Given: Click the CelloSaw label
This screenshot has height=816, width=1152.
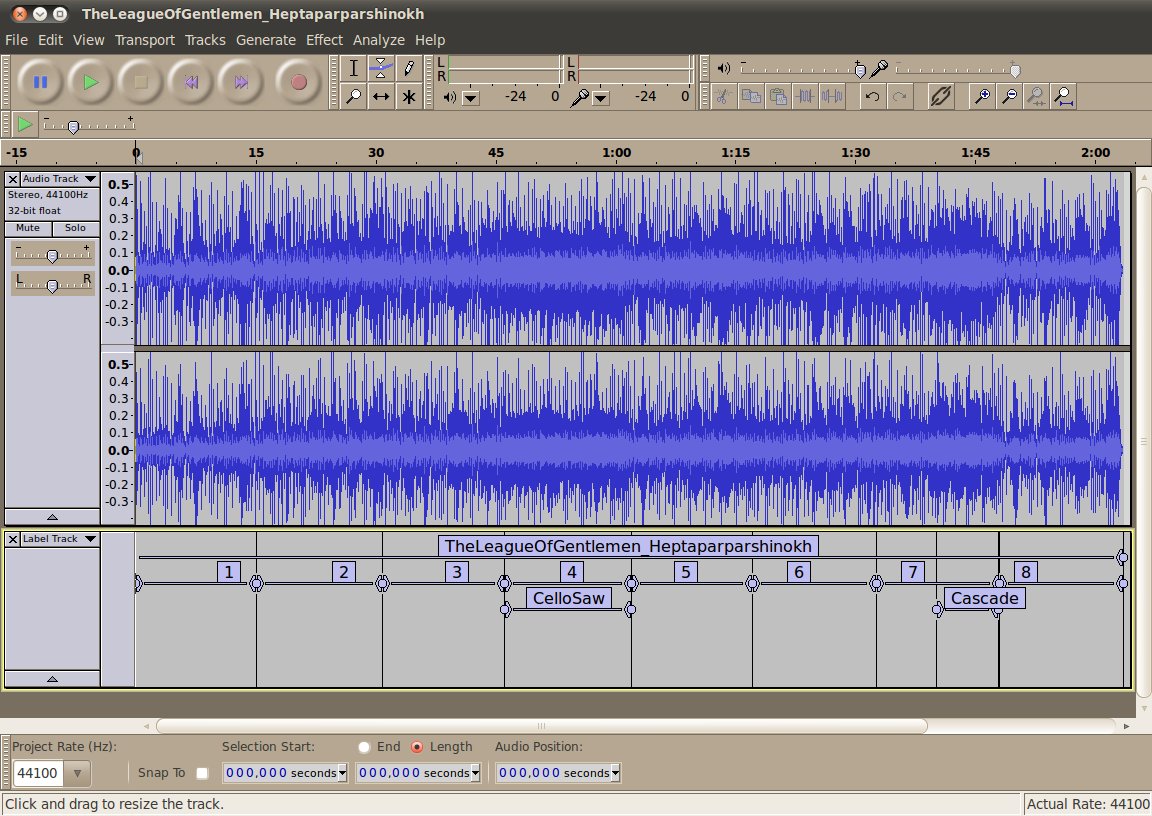Looking at the screenshot, I should click(568, 598).
